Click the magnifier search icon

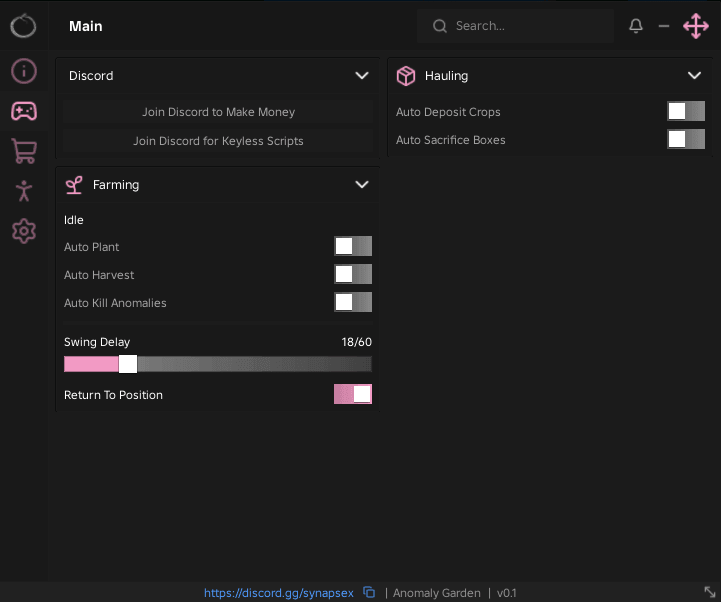(x=440, y=26)
